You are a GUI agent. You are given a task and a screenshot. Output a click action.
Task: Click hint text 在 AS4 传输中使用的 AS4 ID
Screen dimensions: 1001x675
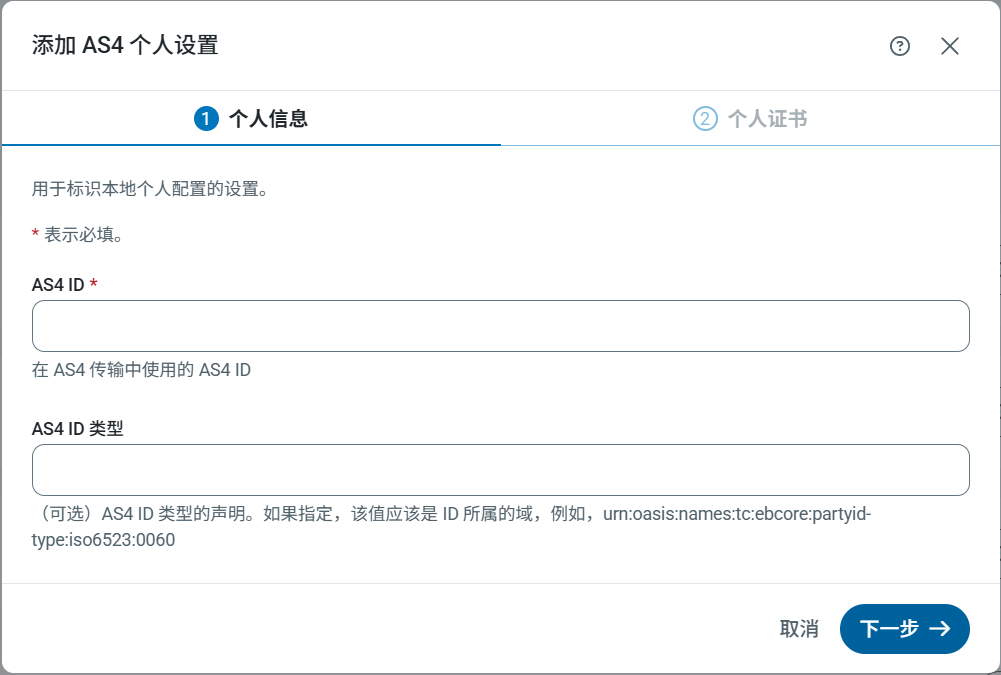coord(141,370)
